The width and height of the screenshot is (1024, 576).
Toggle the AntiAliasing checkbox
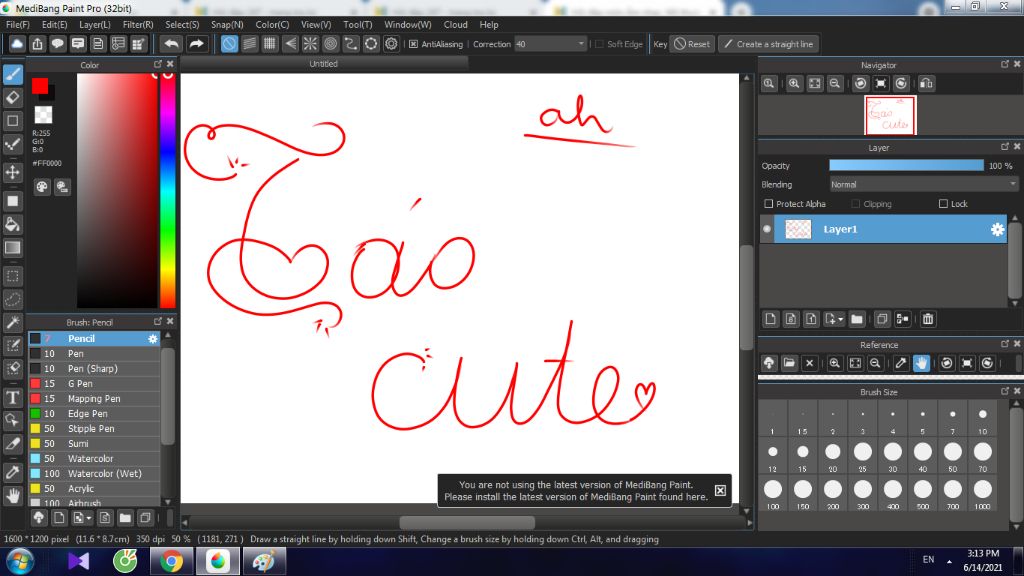[413, 44]
